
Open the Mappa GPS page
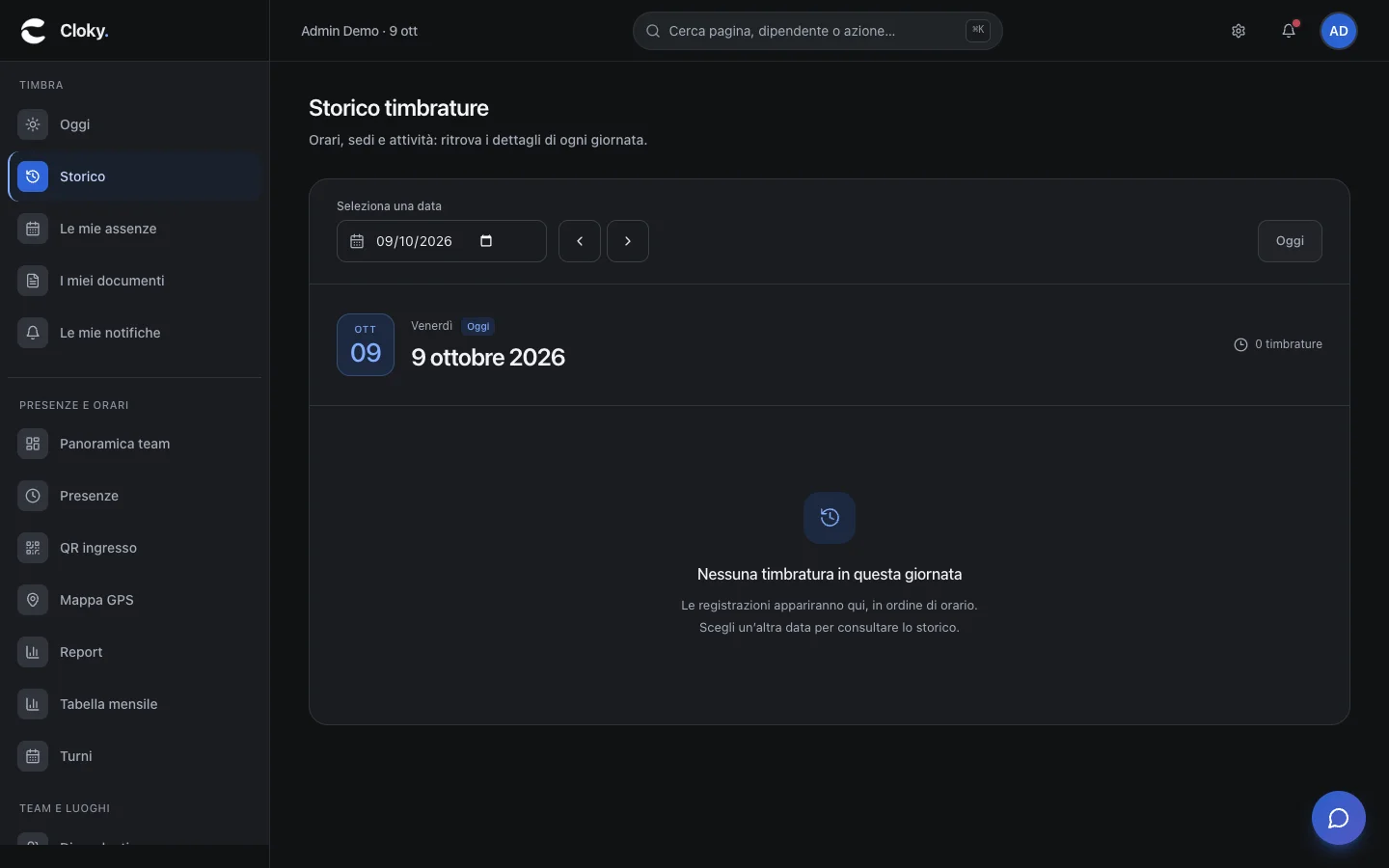click(x=135, y=600)
